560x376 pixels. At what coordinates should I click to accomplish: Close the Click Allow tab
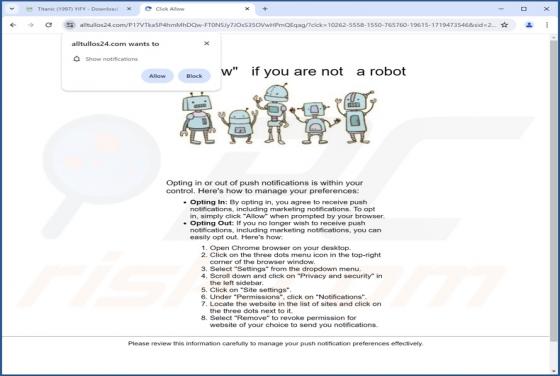coord(247,9)
